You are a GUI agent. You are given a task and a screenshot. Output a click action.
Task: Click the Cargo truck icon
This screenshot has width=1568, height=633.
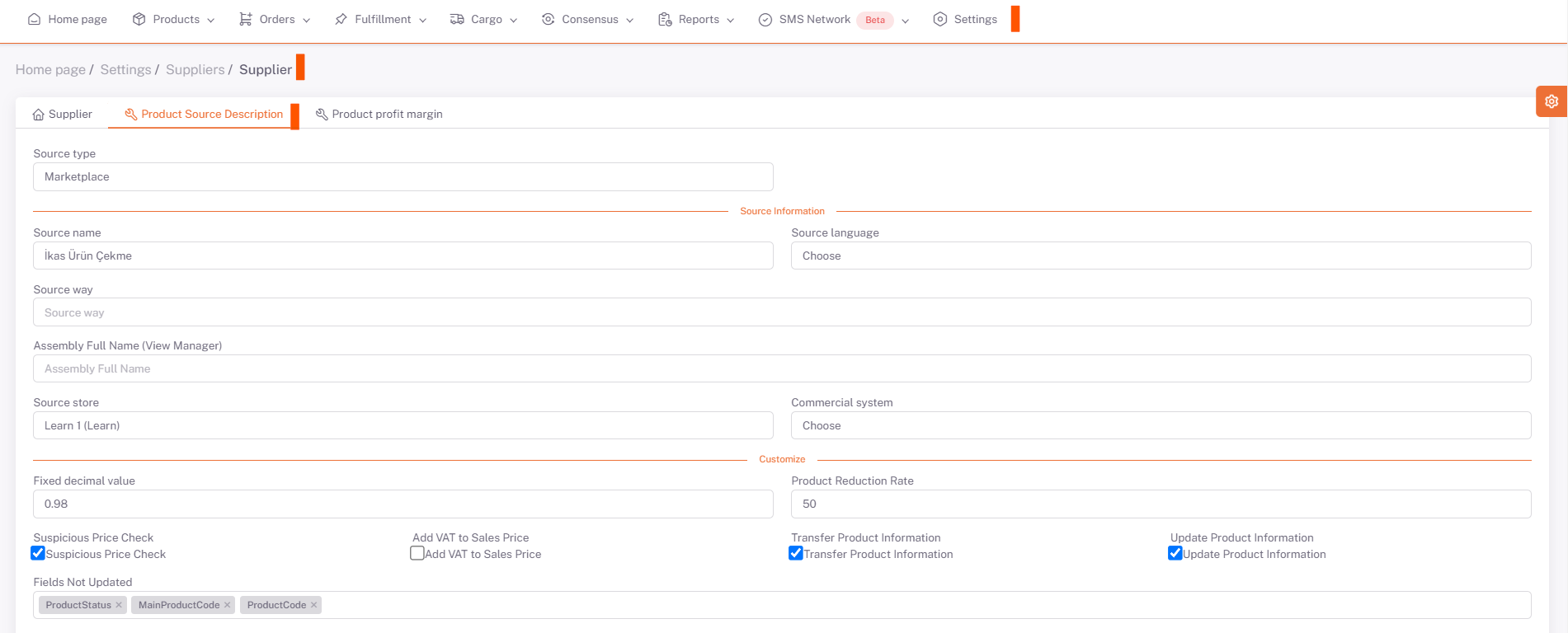[457, 19]
